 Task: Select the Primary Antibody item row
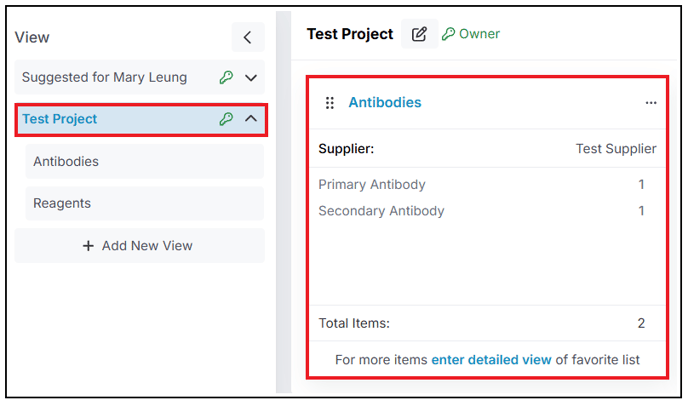487,184
